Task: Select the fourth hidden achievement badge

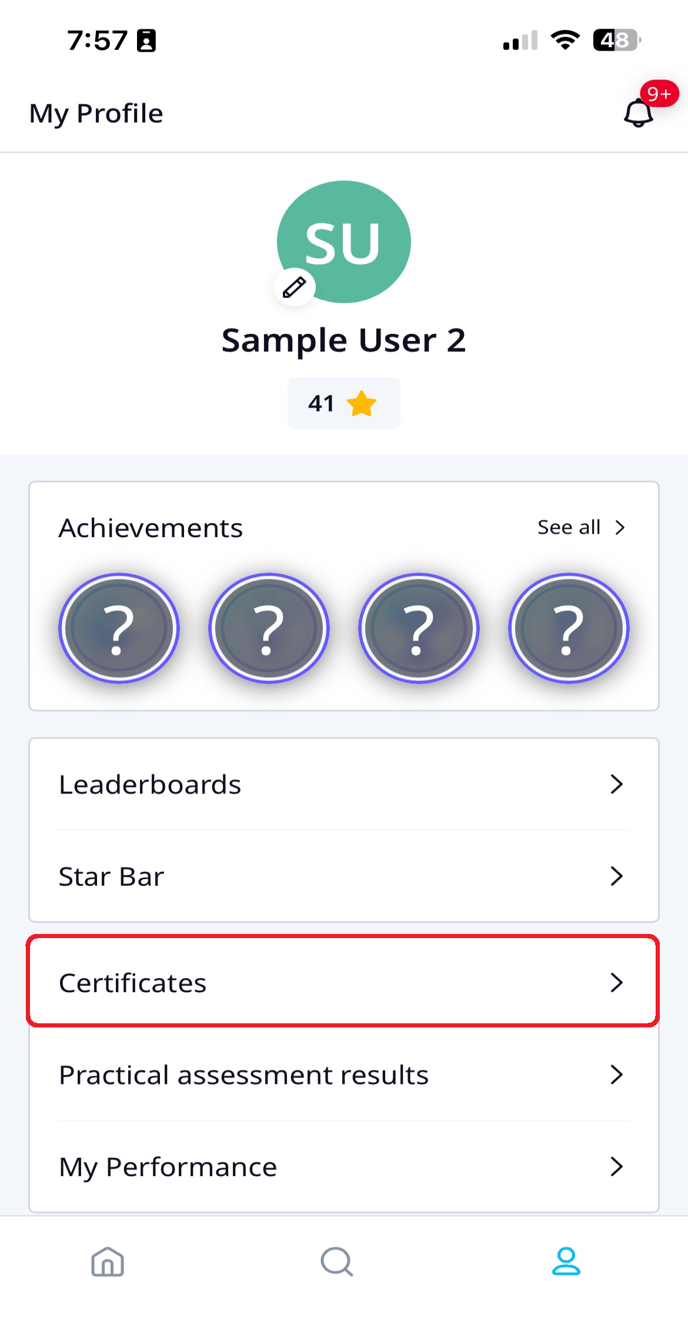Action: click(568, 628)
